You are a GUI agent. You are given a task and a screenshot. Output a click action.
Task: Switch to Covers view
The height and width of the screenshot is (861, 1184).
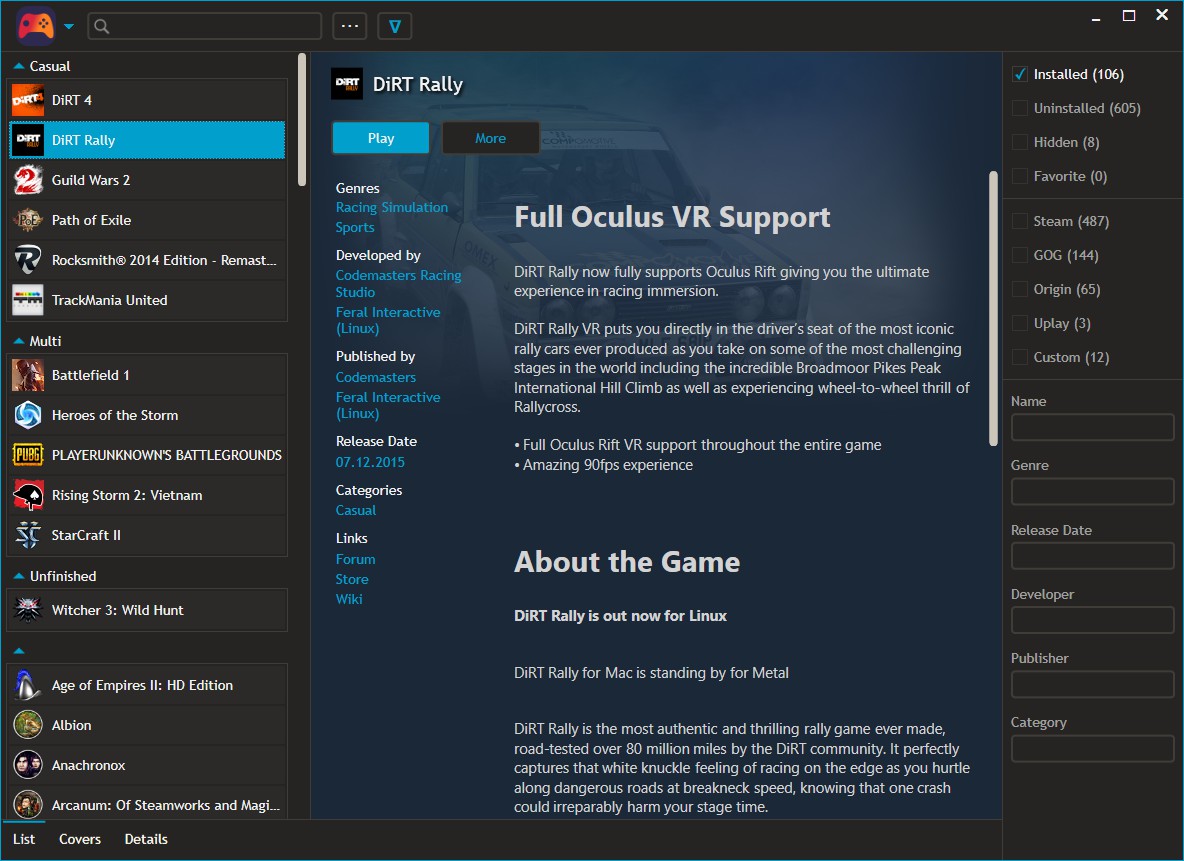tap(79, 839)
